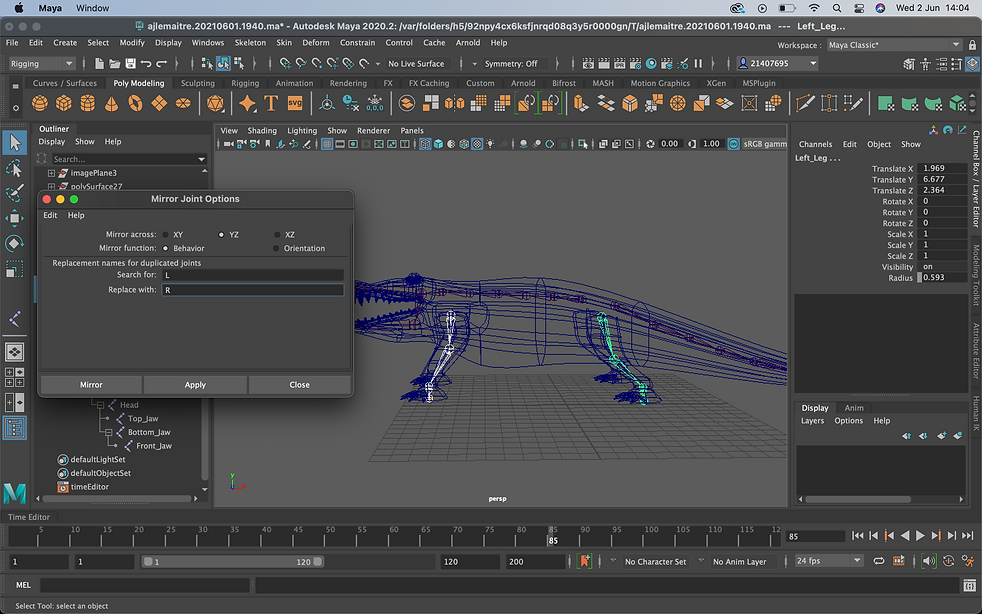
Task: Pick the Move tool in toolbox
Action: click(x=14, y=218)
